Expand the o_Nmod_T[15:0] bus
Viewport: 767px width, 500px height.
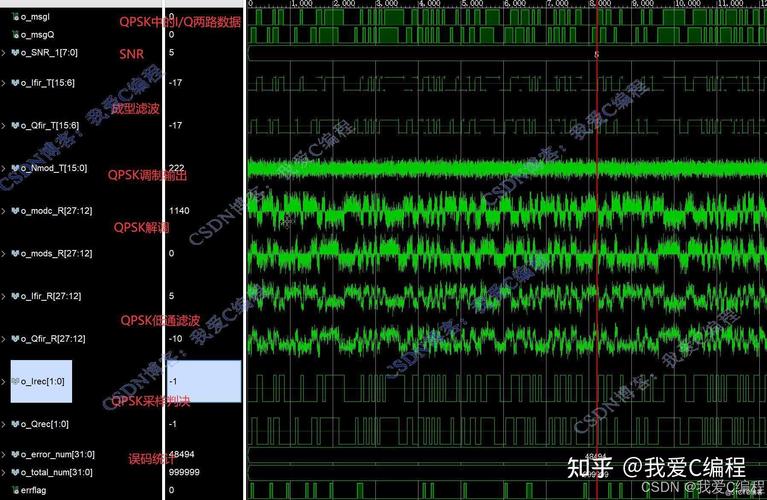tap(3, 168)
